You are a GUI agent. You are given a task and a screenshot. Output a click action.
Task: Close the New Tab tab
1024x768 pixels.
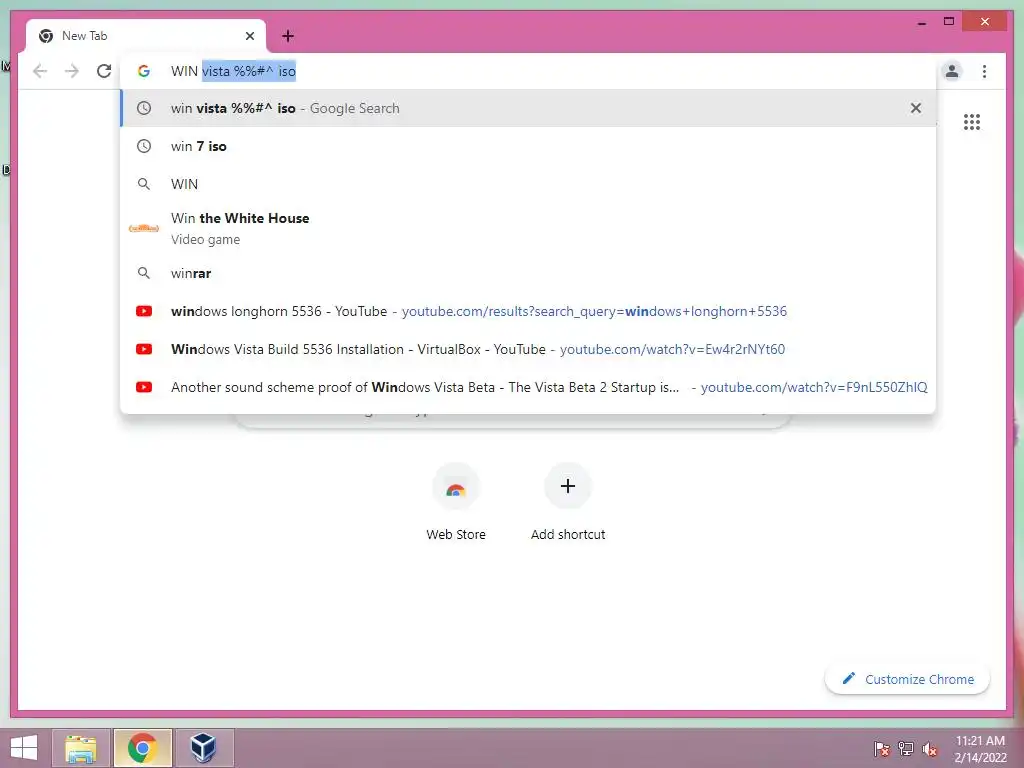[249, 36]
